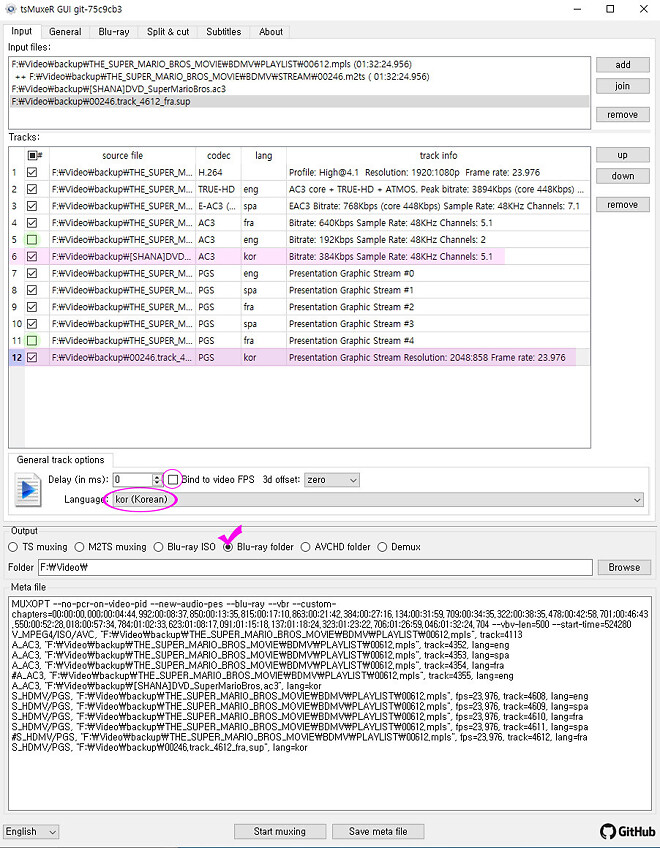The height and width of the screenshot is (848, 660).
Task: Uncheck track 3 E-AC3 spa checkbox
Action: [x=32, y=206]
